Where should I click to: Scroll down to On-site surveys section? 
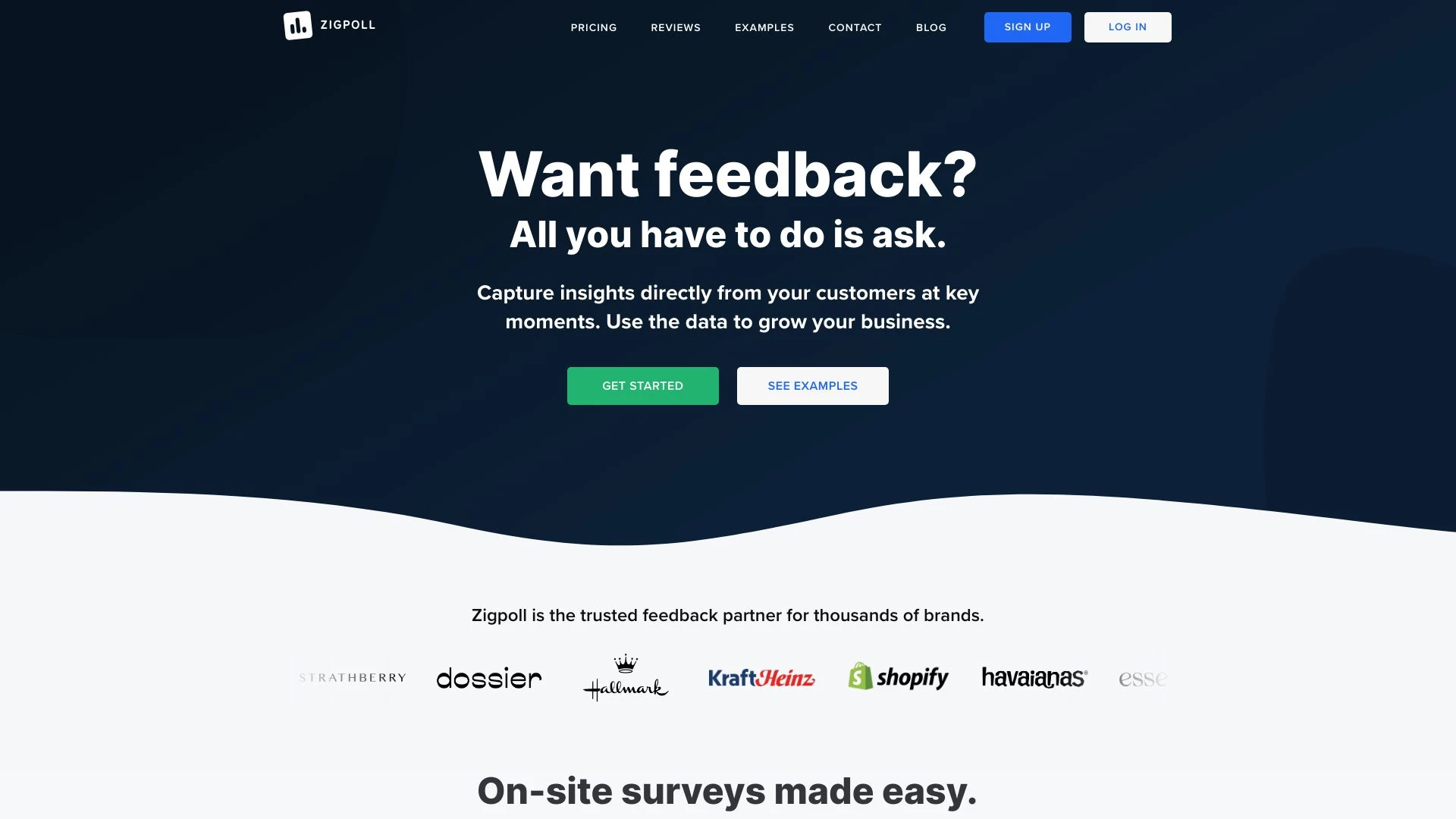point(727,791)
